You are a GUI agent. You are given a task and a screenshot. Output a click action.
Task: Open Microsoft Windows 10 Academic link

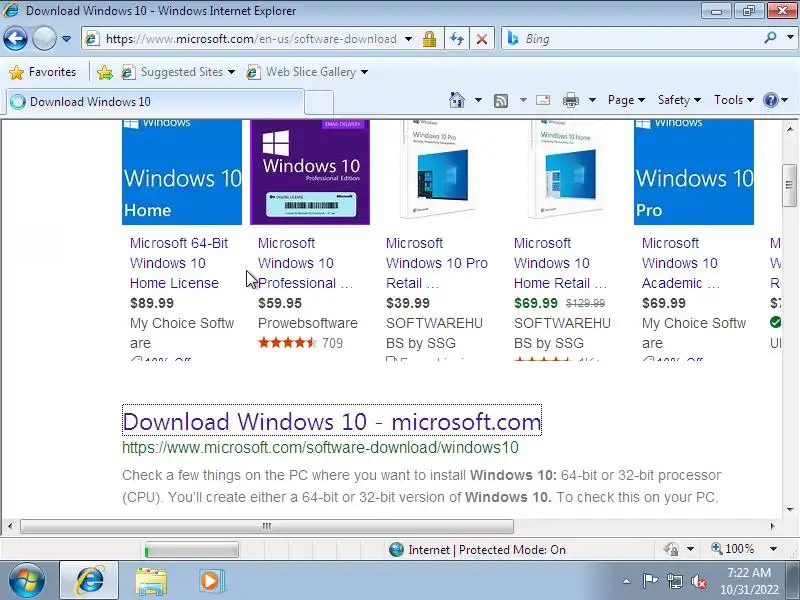pos(681,263)
